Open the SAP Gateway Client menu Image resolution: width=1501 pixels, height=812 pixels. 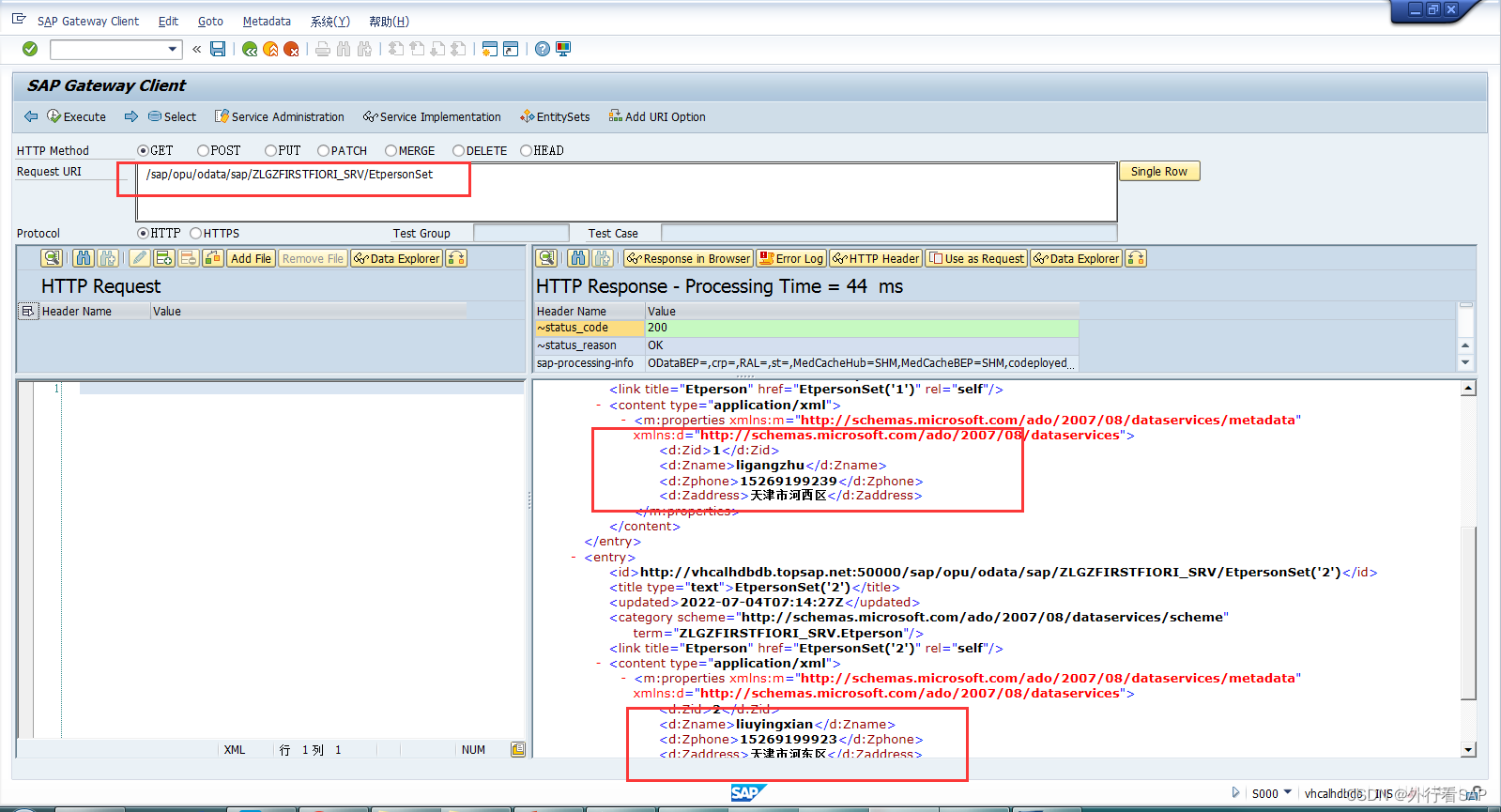(x=88, y=21)
